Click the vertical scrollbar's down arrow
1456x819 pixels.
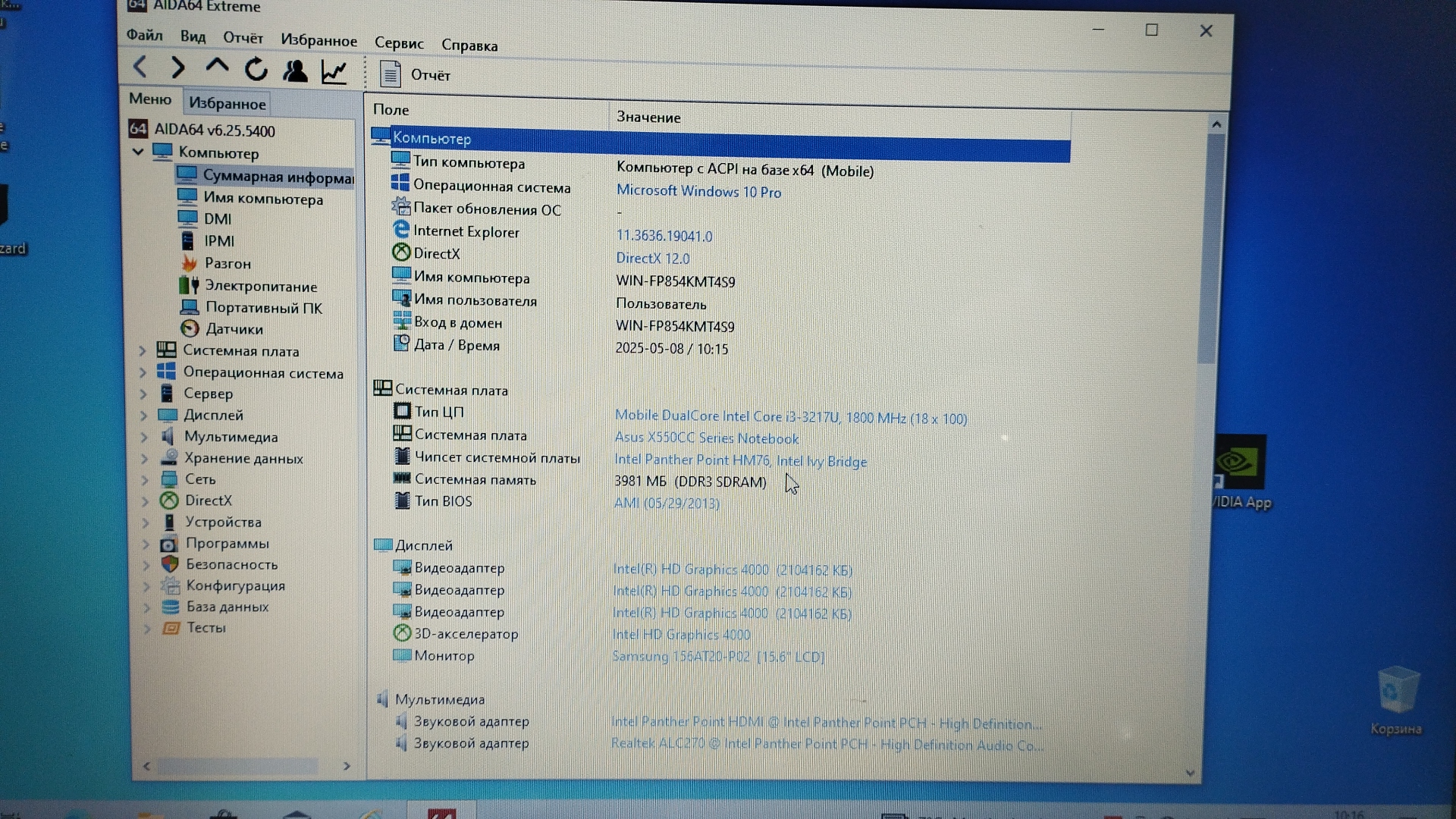click(x=1190, y=773)
